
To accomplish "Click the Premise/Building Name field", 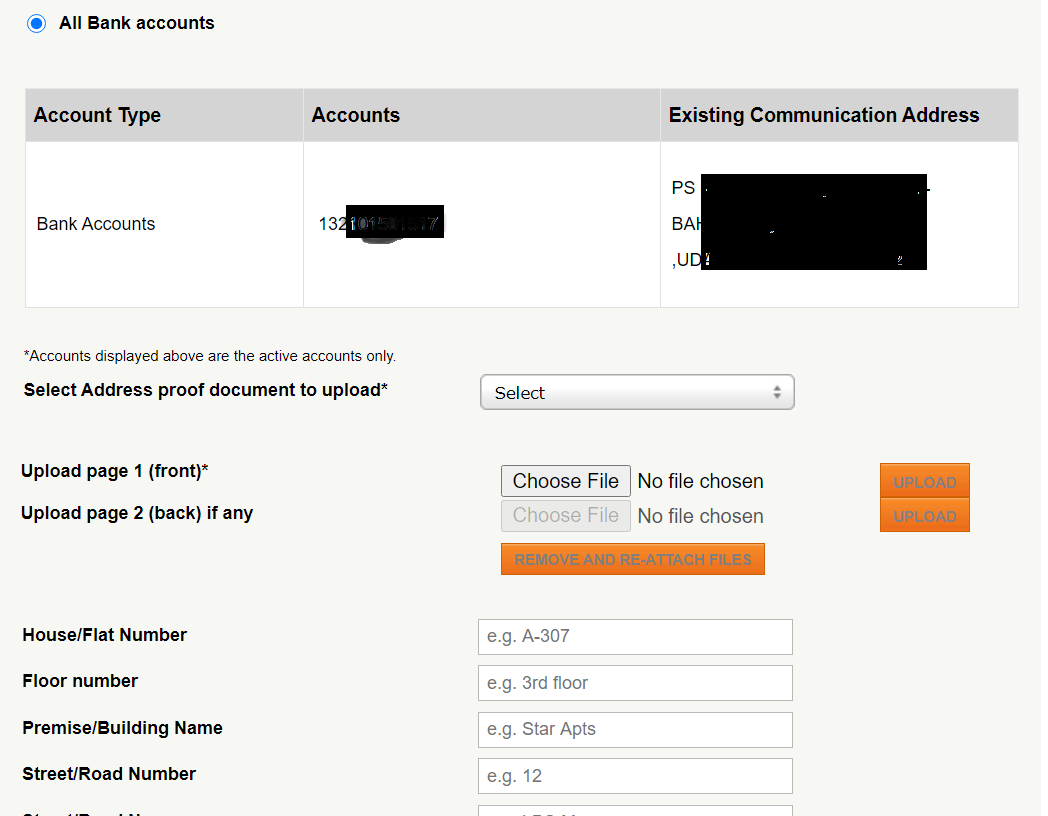I will pyautogui.click(x=635, y=730).
